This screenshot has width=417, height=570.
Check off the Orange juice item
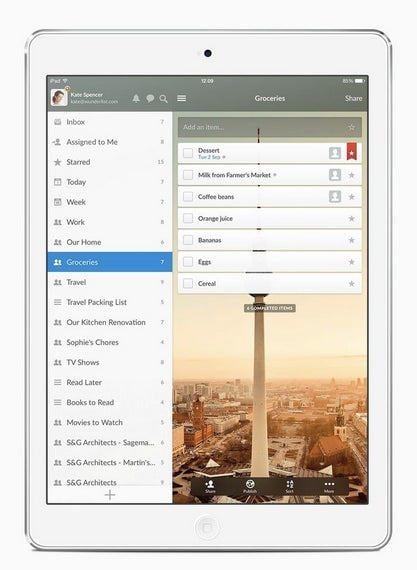(x=188, y=218)
